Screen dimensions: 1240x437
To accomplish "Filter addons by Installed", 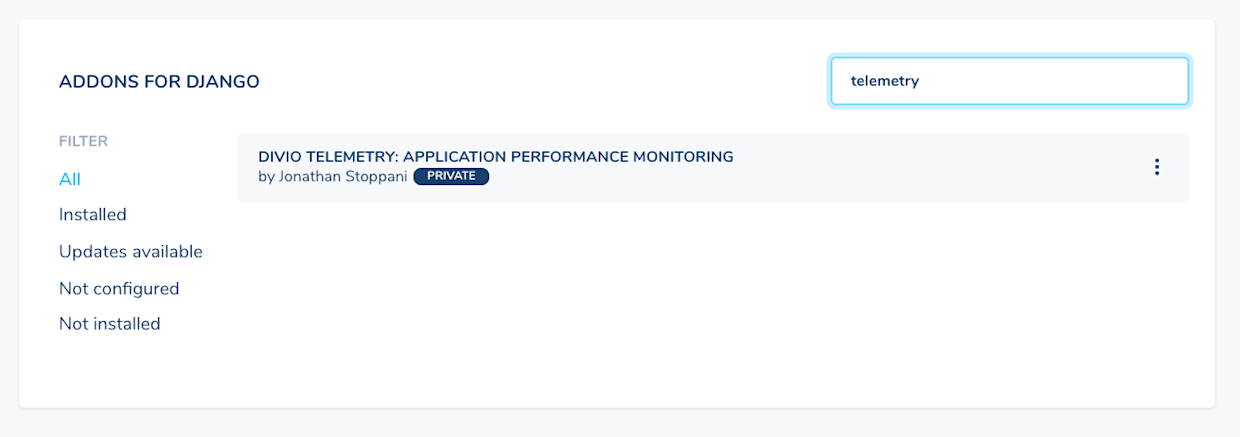I will (93, 215).
